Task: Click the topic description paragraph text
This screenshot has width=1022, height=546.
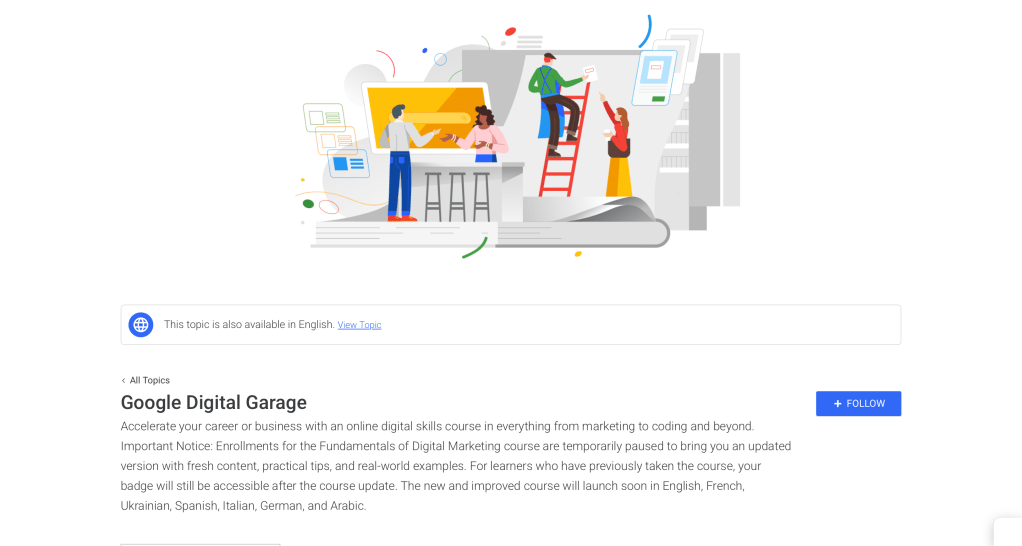Action: click(456, 466)
